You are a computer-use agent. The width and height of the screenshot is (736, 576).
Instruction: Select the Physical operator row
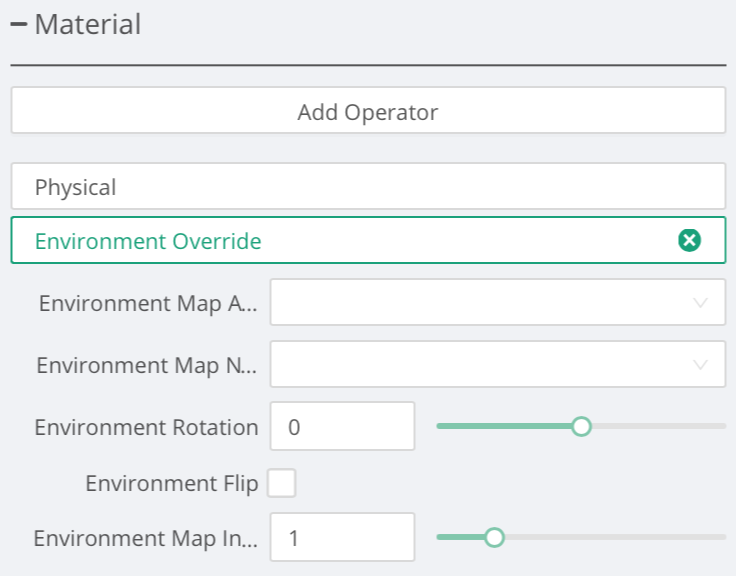tap(367, 187)
